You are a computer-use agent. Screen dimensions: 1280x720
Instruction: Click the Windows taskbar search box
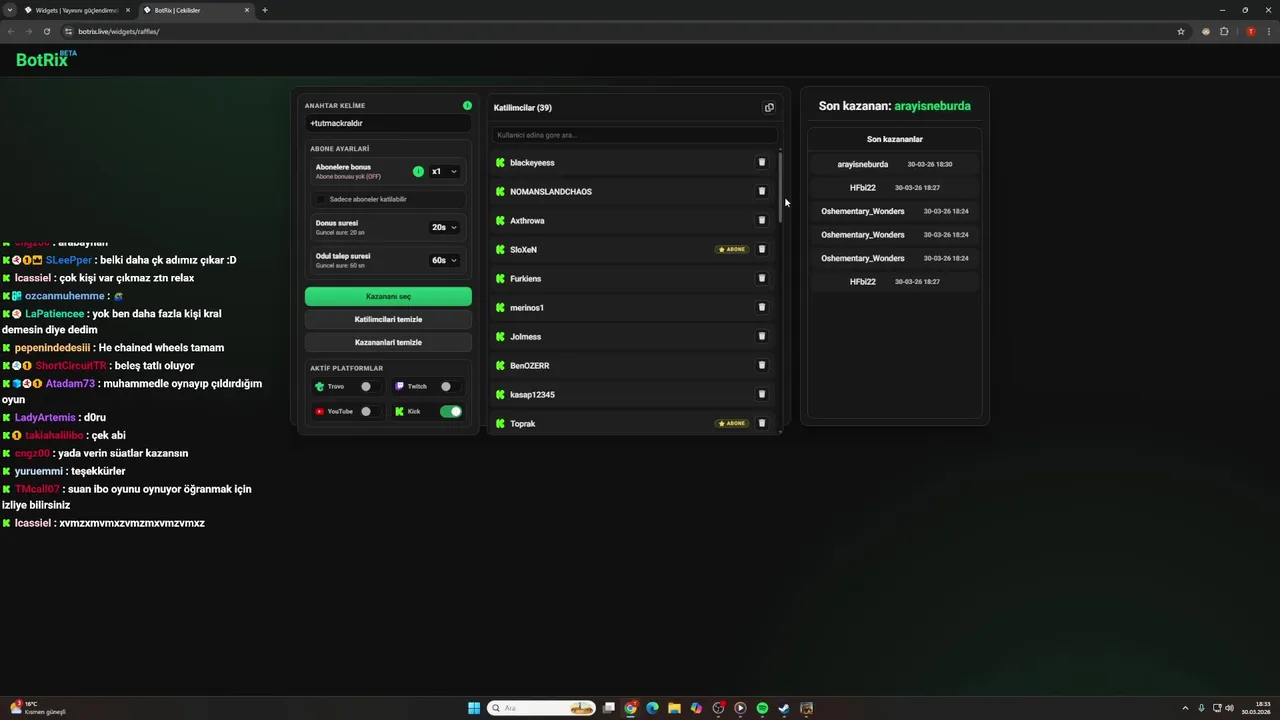(x=542, y=708)
